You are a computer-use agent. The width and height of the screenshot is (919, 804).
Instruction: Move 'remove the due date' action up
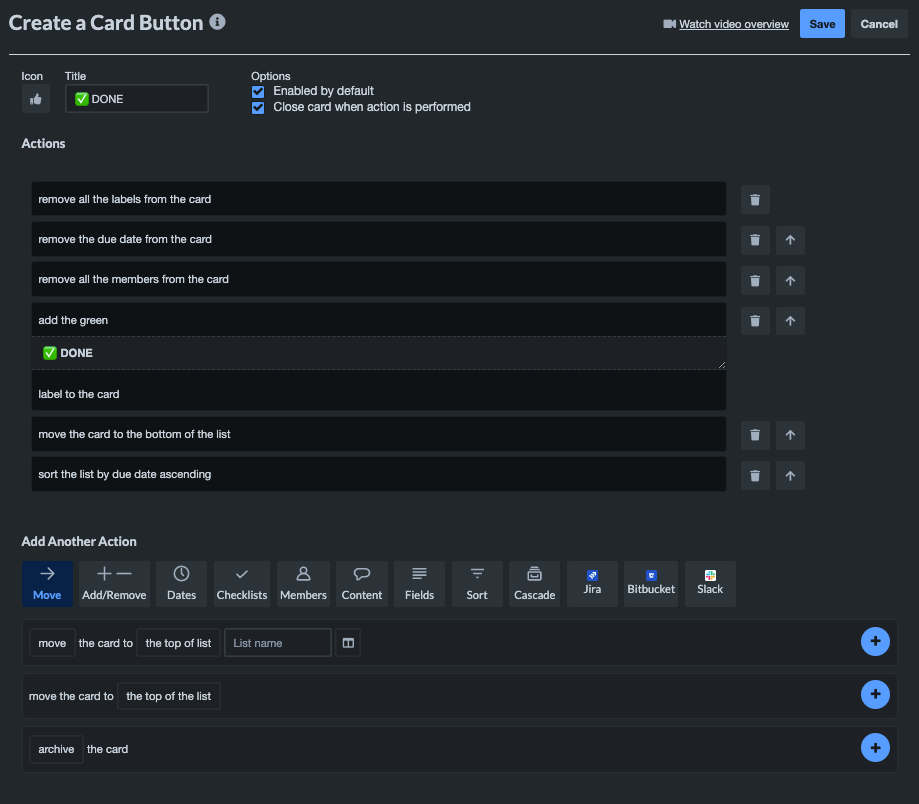pyautogui.click(x=790, y=240)
